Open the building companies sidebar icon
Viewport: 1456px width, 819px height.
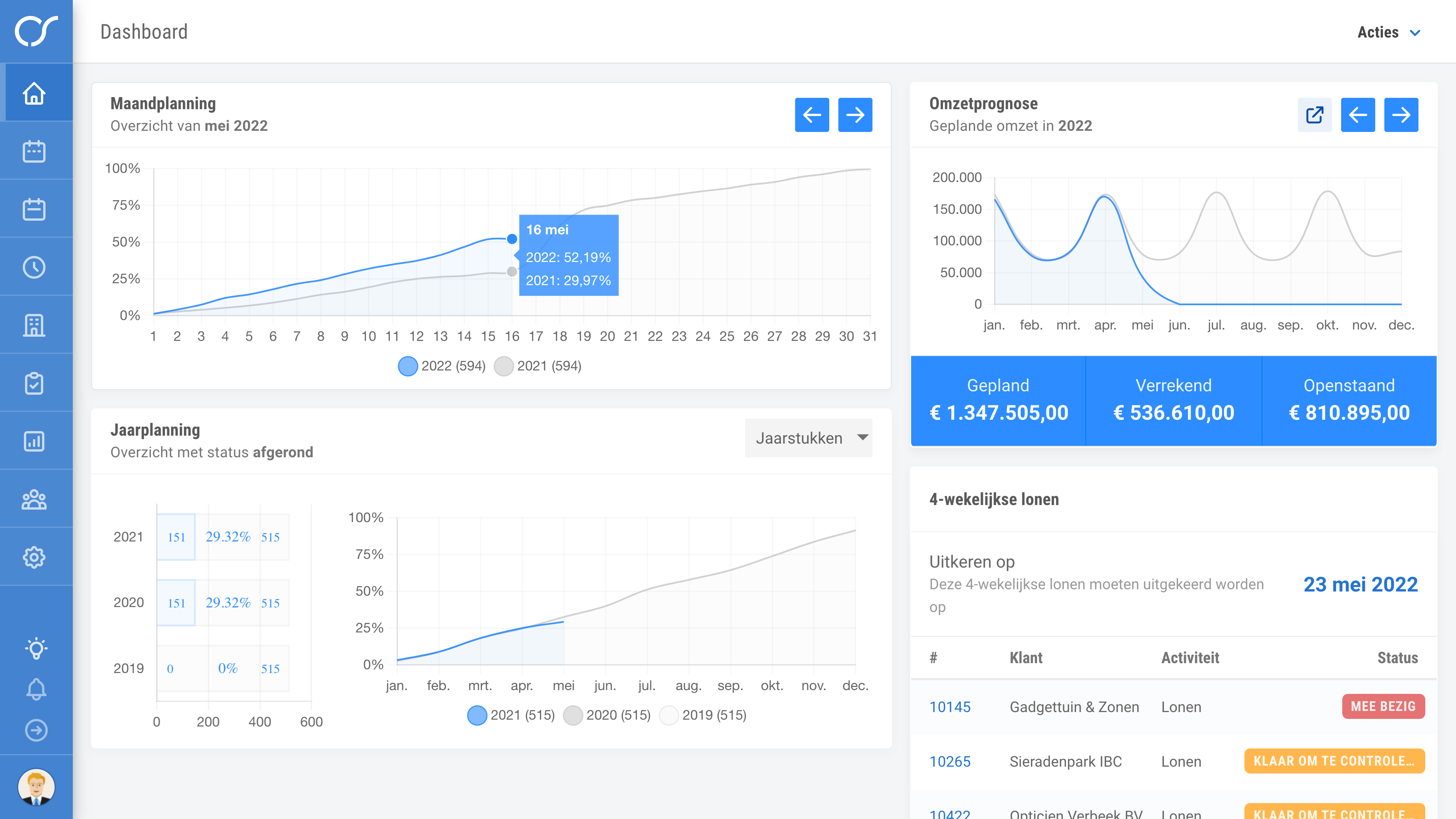35,326
